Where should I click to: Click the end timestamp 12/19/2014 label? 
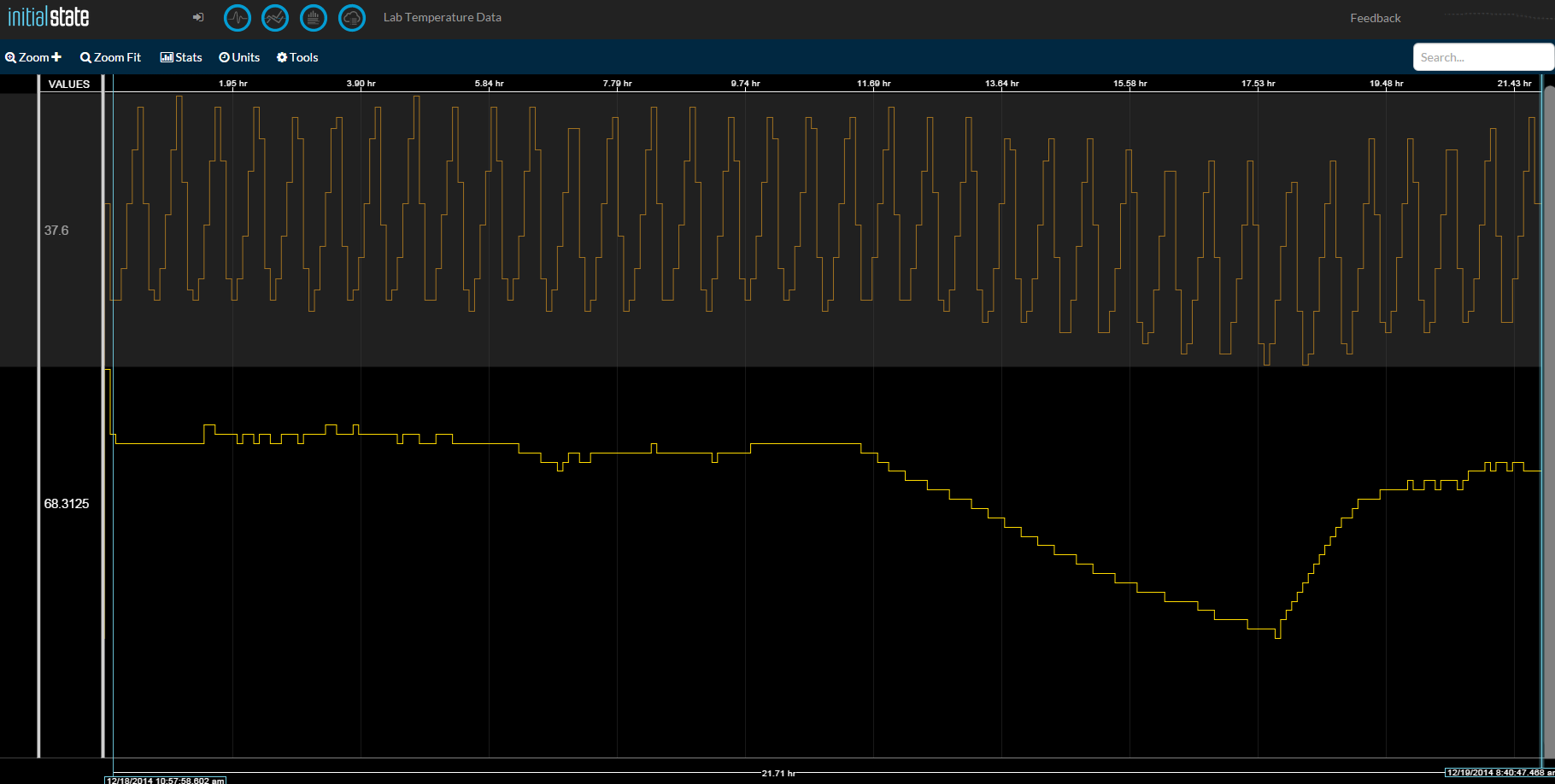click(x=1499, y=773)
